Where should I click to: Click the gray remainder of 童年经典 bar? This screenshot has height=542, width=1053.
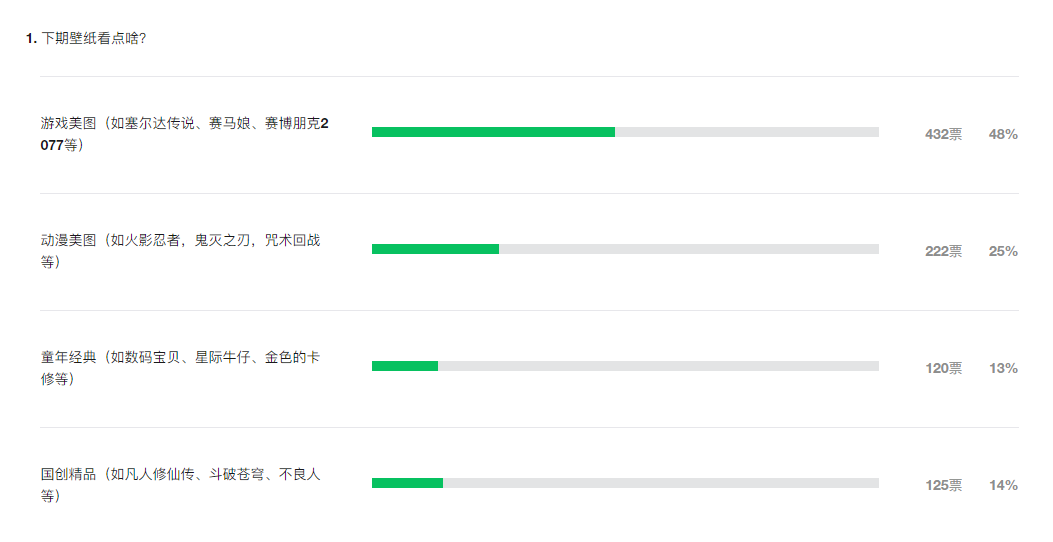pos(658,366)
